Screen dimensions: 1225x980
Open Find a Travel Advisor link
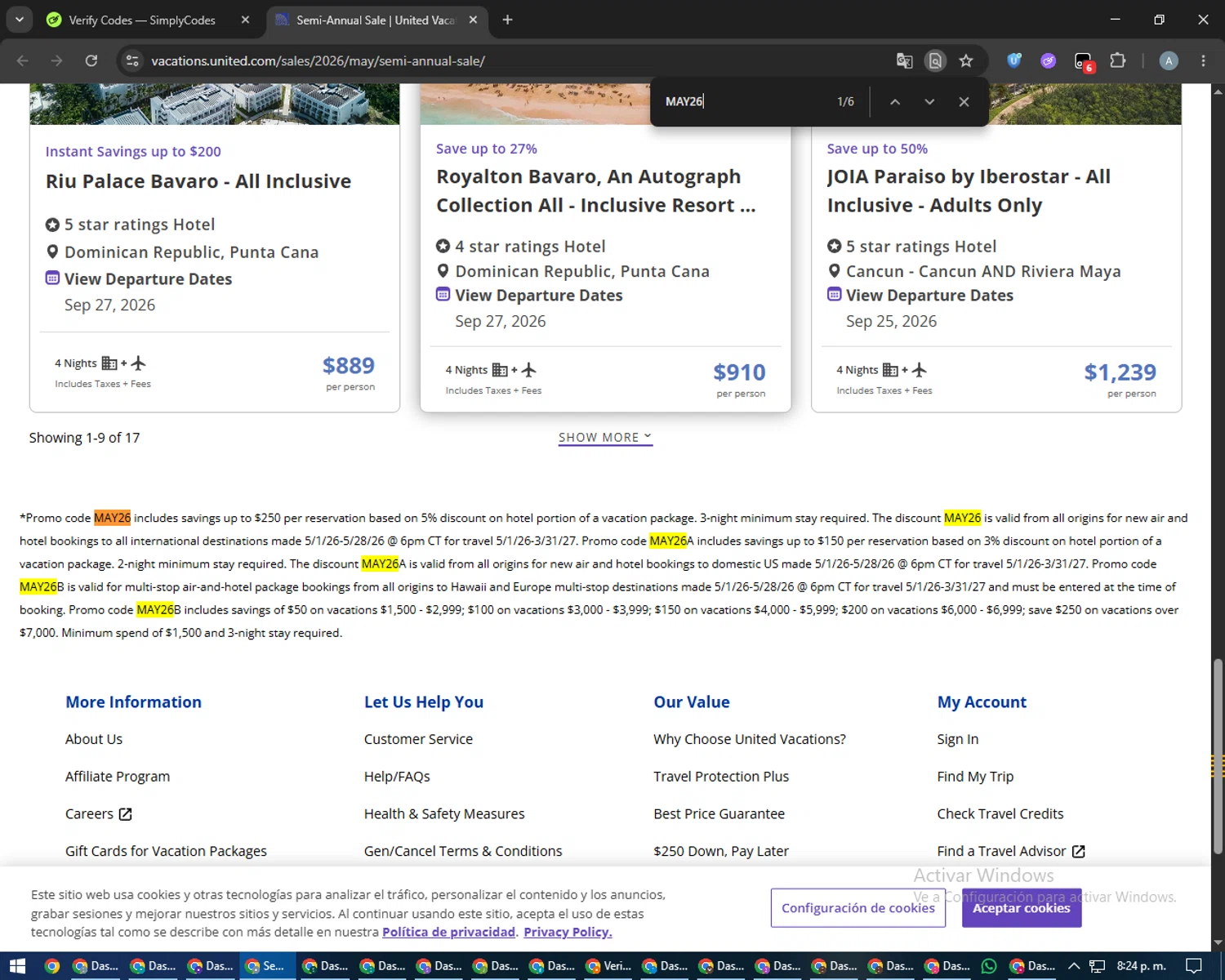pos(1011,851)
